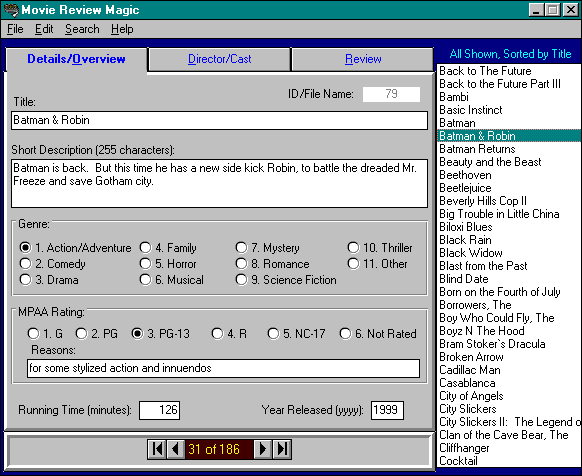Go to first movie record

(157, 449)
